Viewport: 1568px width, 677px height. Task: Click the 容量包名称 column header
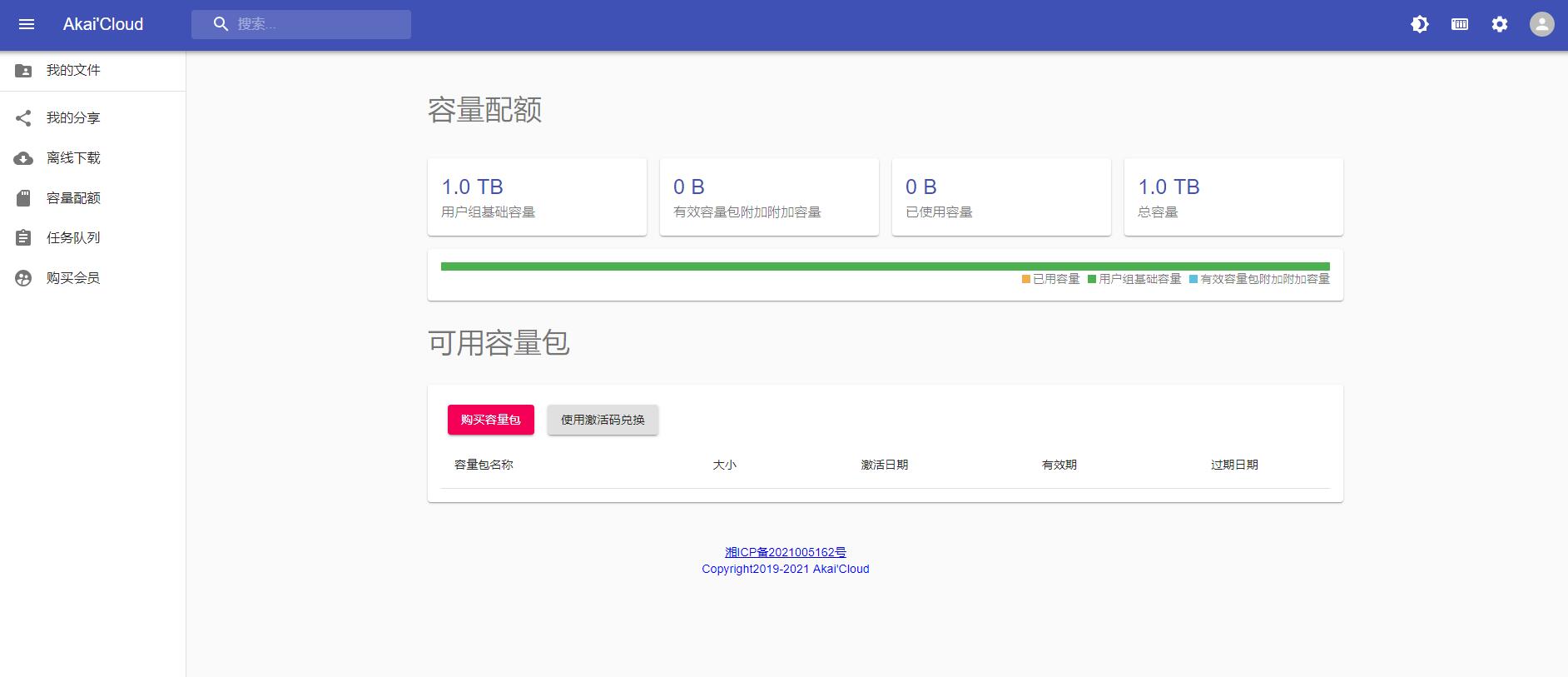484,465
